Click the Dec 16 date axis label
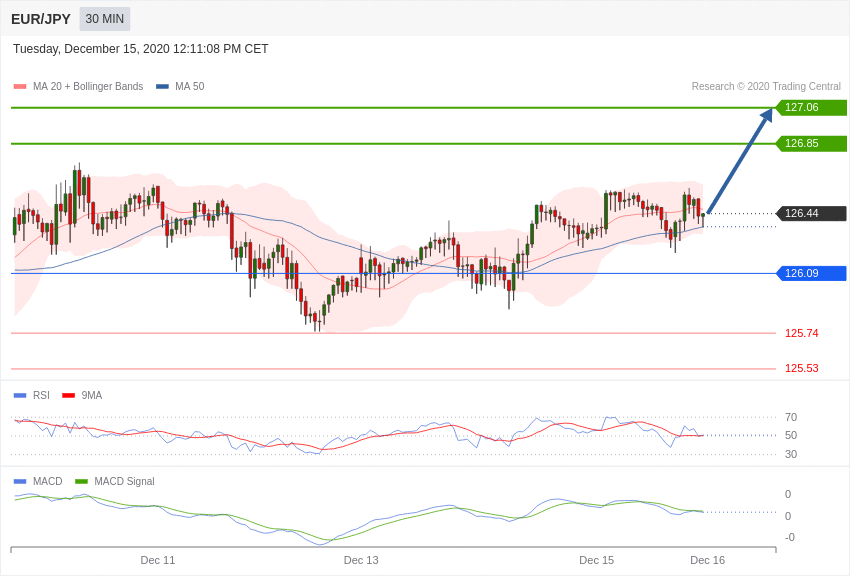 (x=707, y=560)
